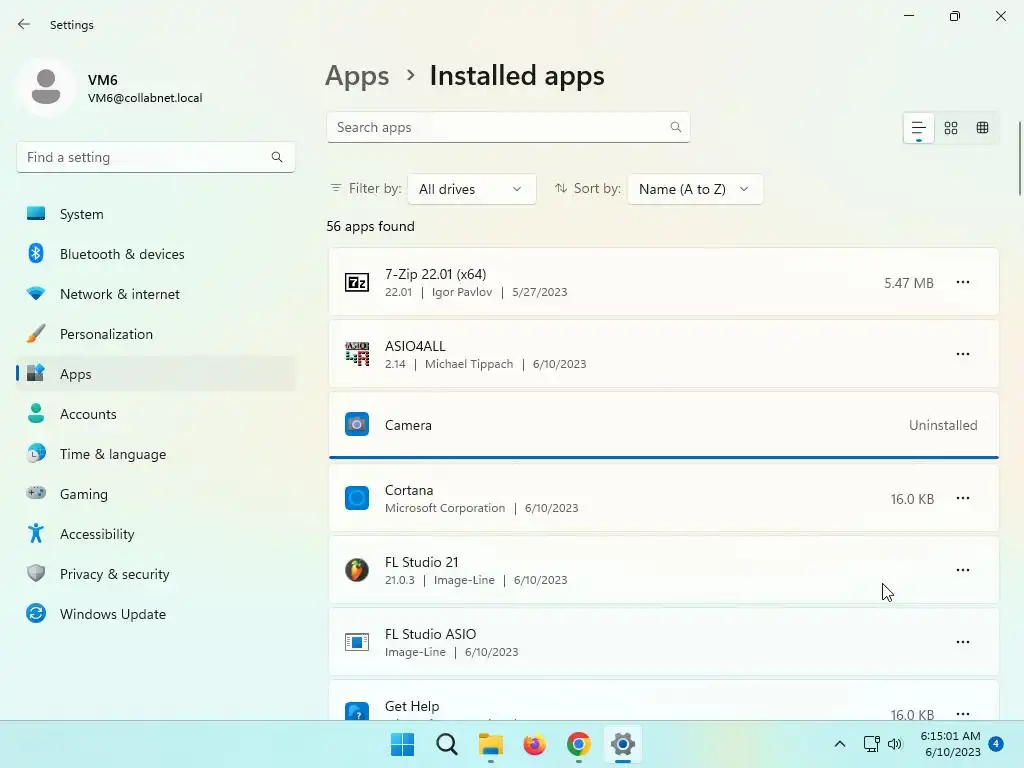Click the magnifier icon in Search apps
1024x768 pixels.
click(675, 127)
